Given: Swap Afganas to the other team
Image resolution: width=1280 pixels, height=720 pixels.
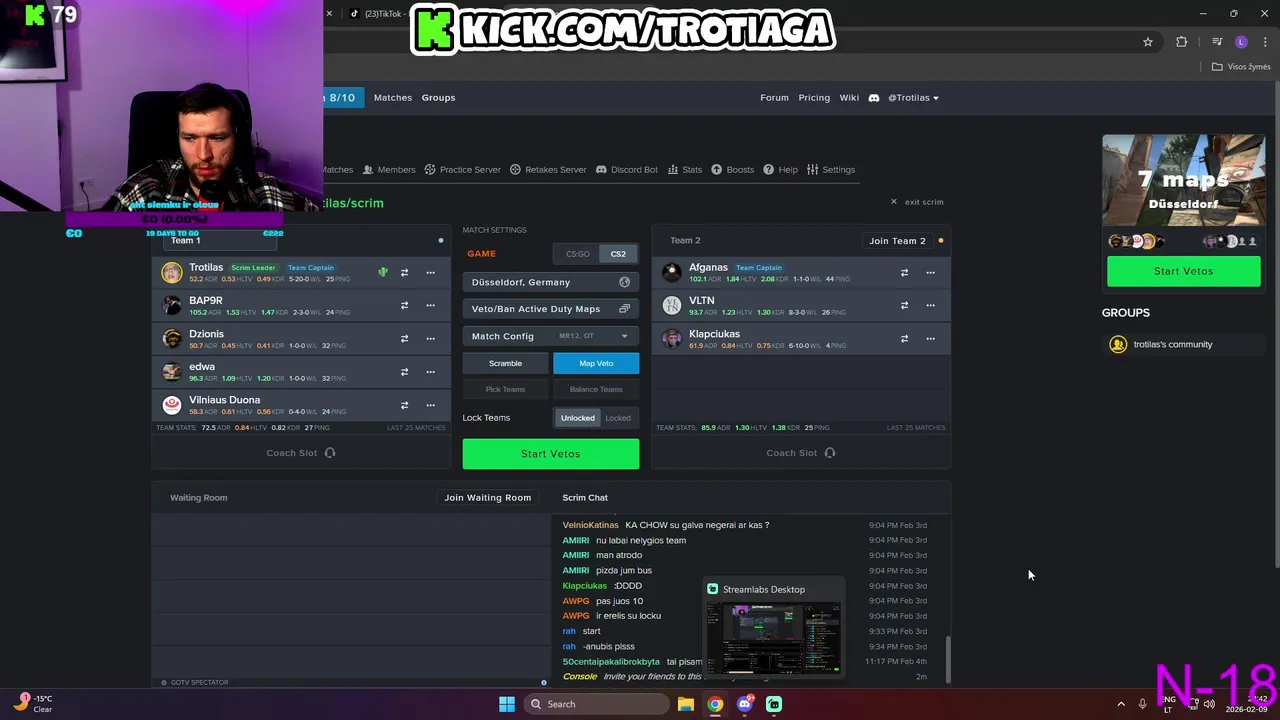Looking at the screenshot, I should tap(904, 272).
